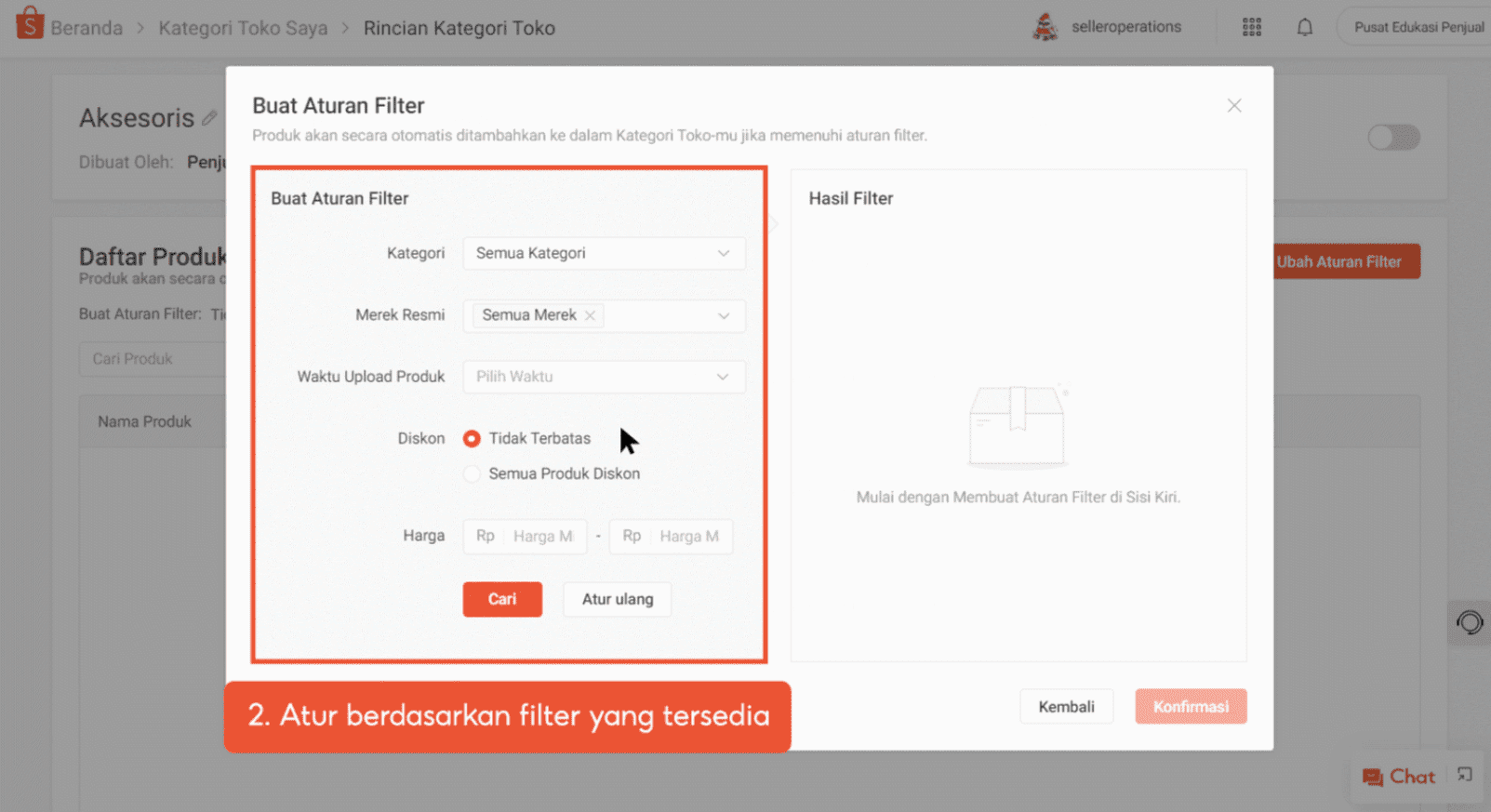The height and width of the screenshot is (812, 1491).
Task: Open the notifications bell
Action: (x=1305, y=27)
